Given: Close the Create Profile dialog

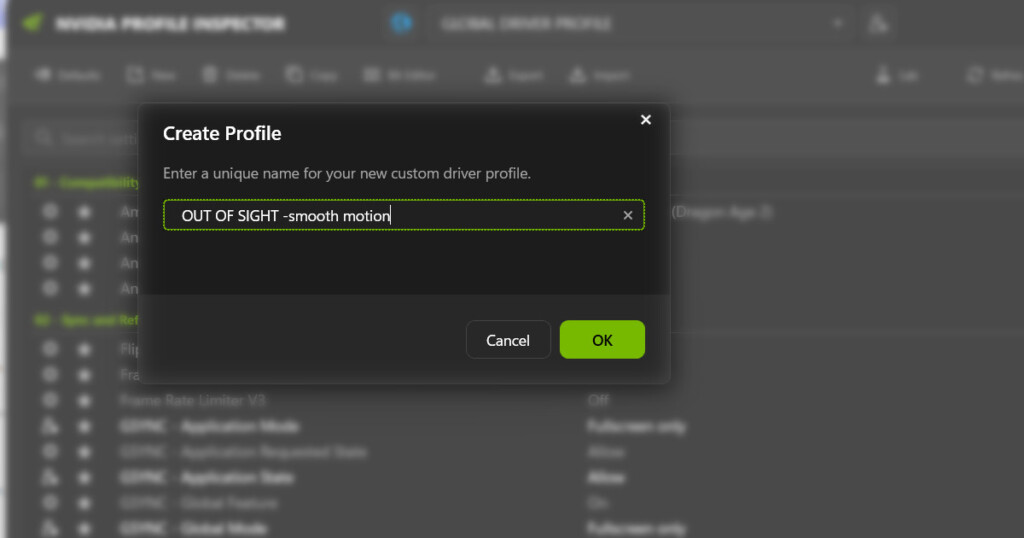Looking at the screenshot, I should tap(645, 119).
